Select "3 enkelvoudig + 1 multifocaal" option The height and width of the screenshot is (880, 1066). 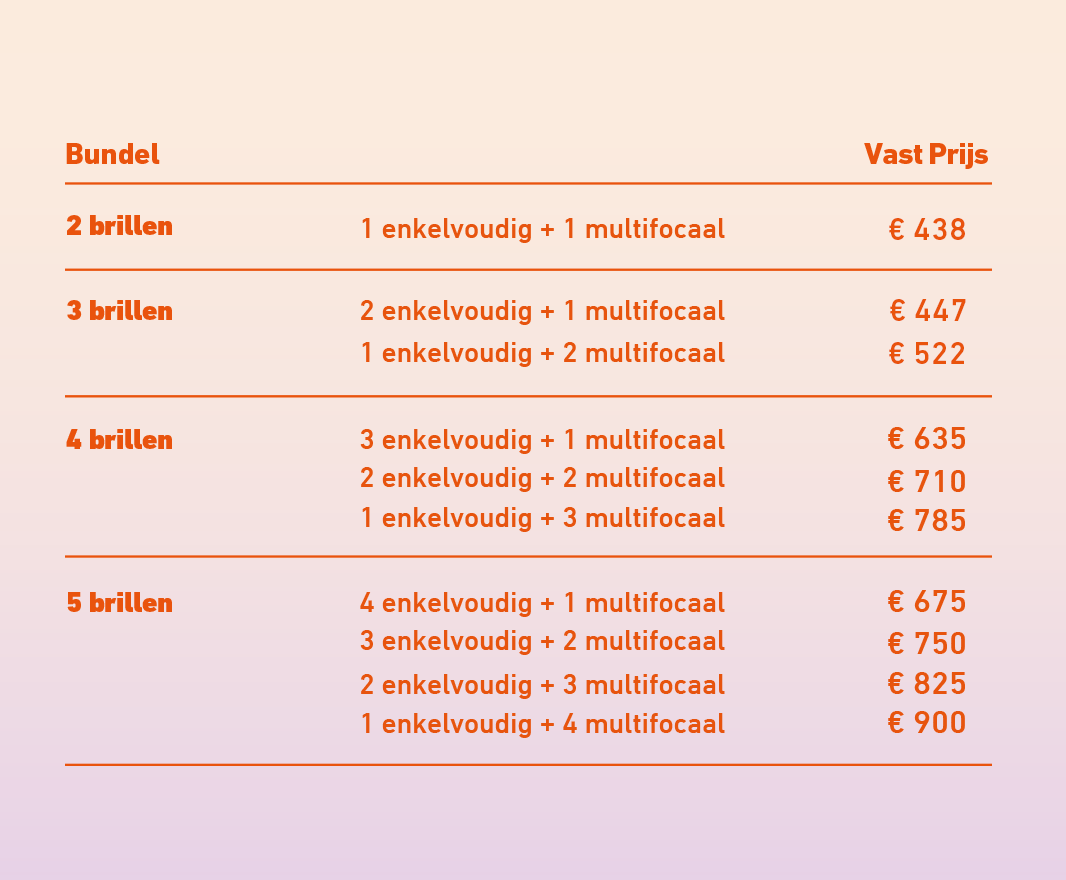[x=542, y=441]
